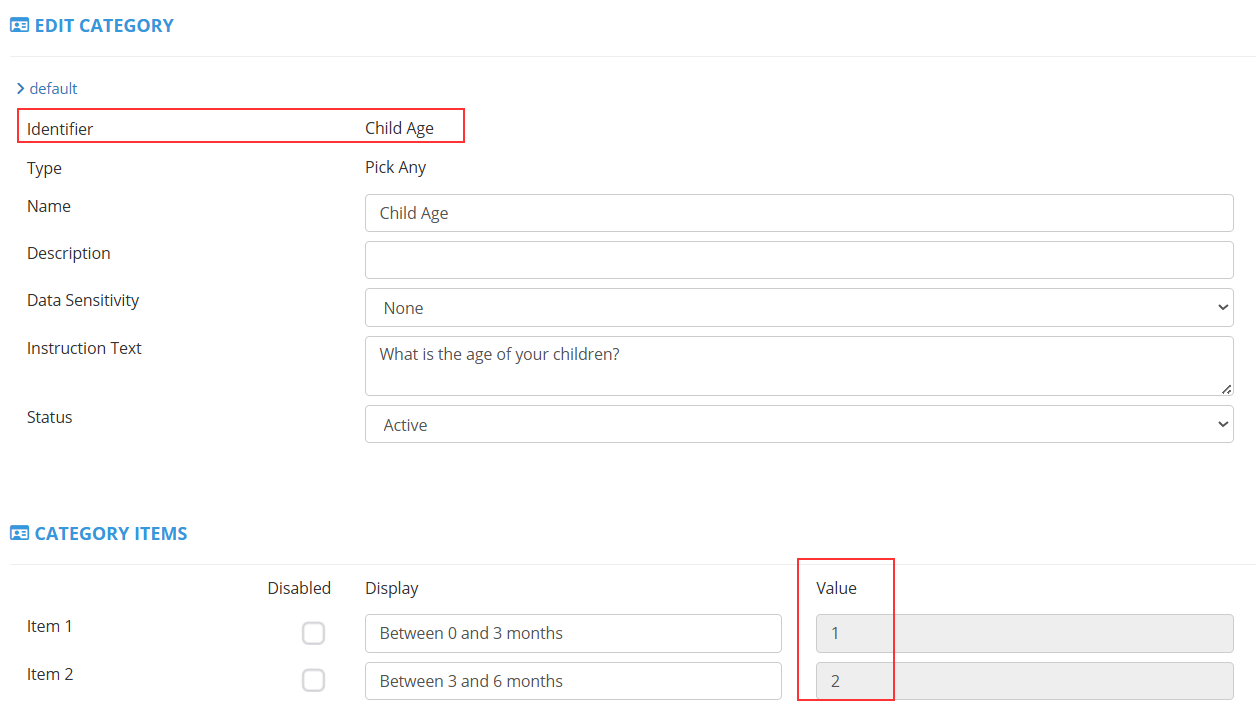Image resolution: width=1256 pixels, height=708 pixels.
Task: Click the Item 2 Value field
Action: coord(1024,681)
